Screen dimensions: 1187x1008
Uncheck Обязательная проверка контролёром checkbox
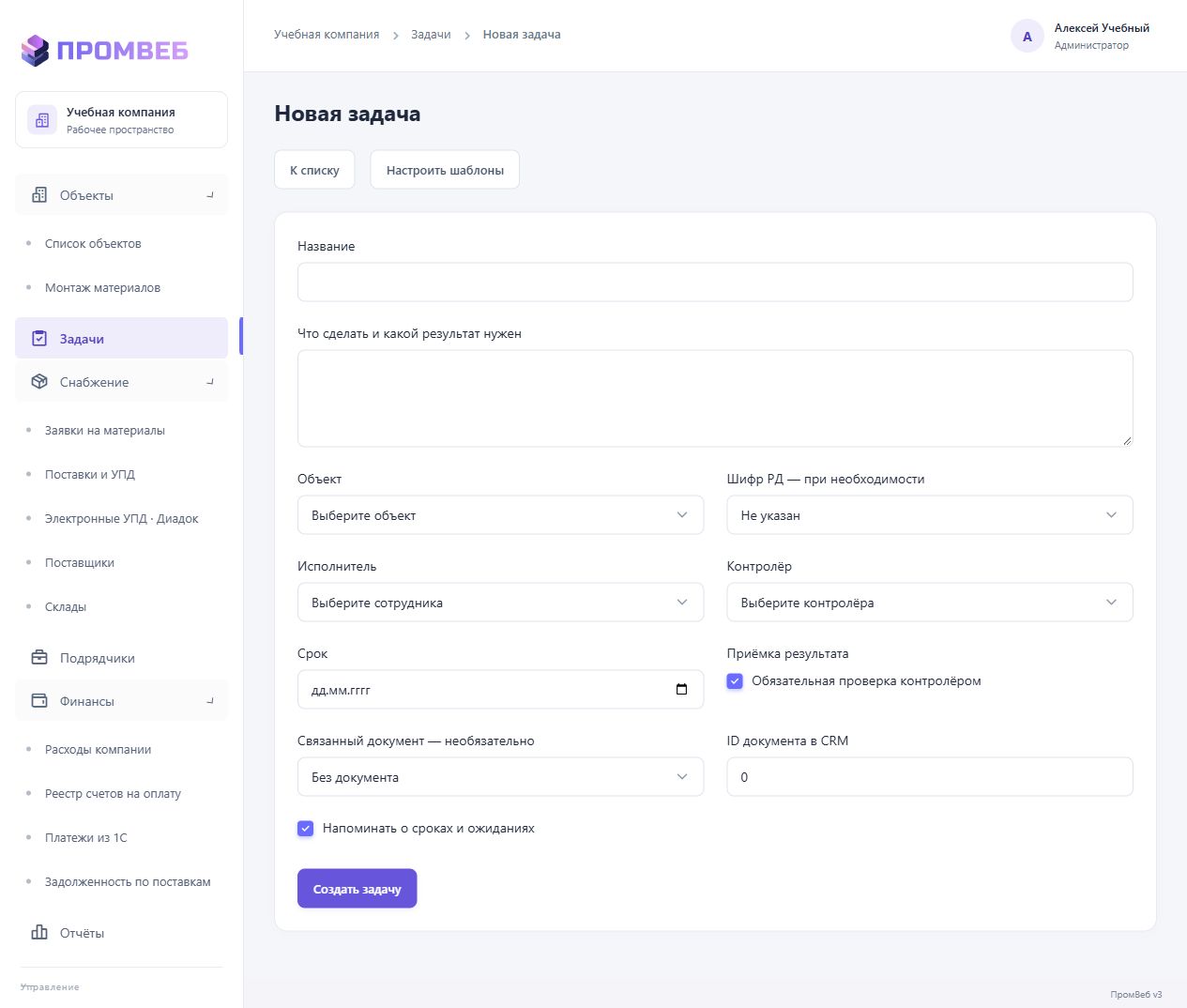click(x=735, y=681)
